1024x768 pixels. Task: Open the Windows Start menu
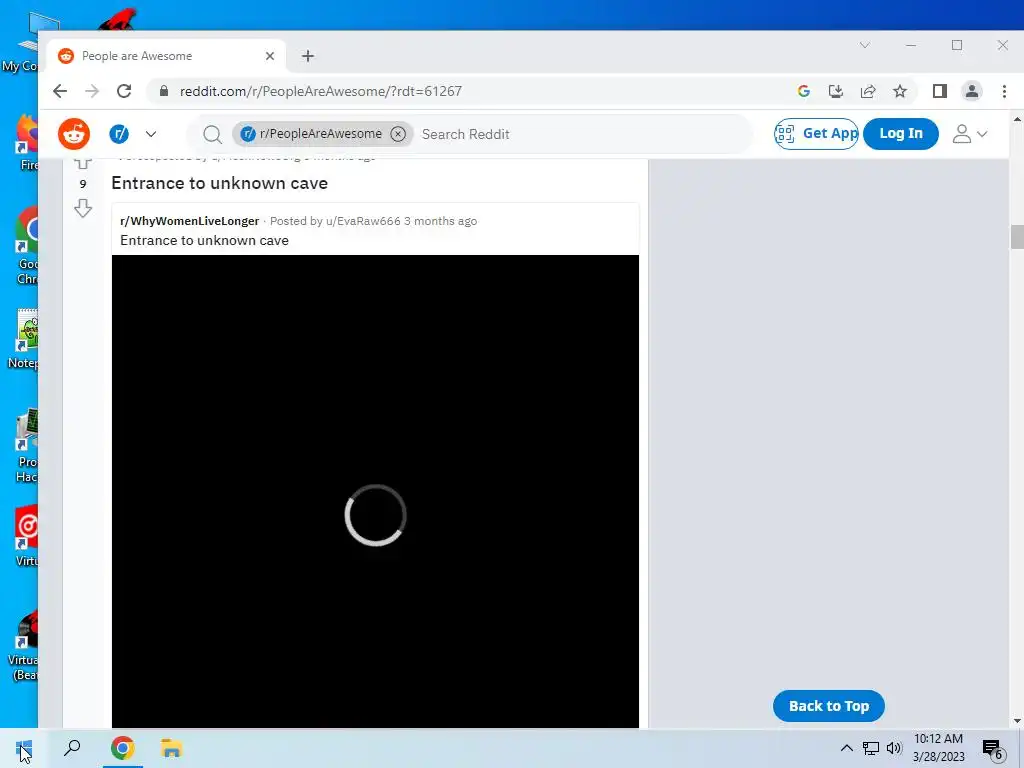click(x=24, y=748)
